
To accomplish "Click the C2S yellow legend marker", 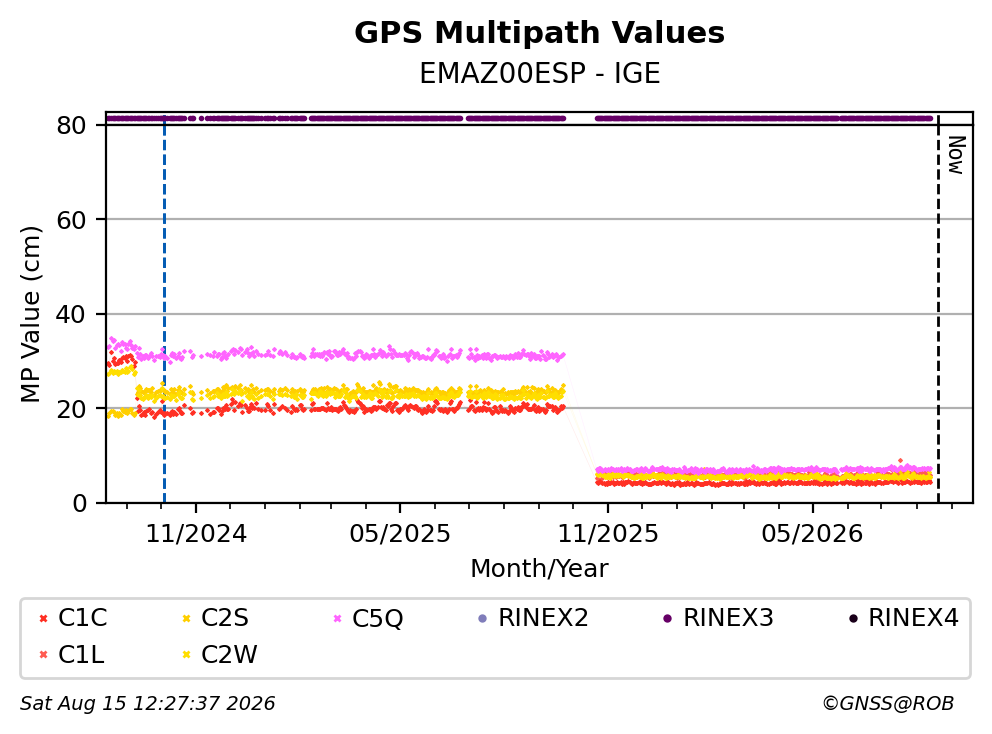I will (187, 618).
